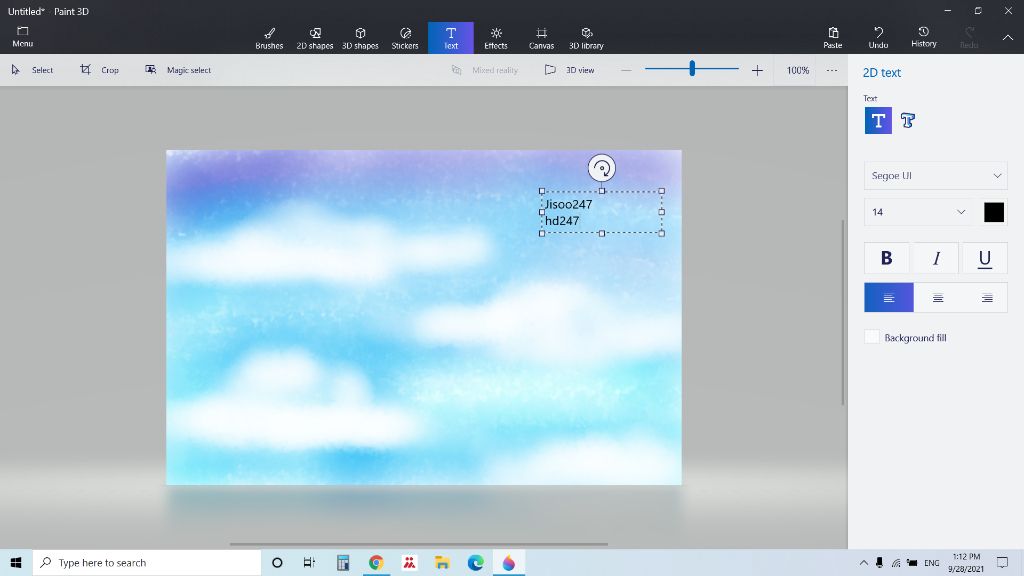Zoom in with the plus button
The width and height of the screenshot is (1024, 576).
(757, 70)
